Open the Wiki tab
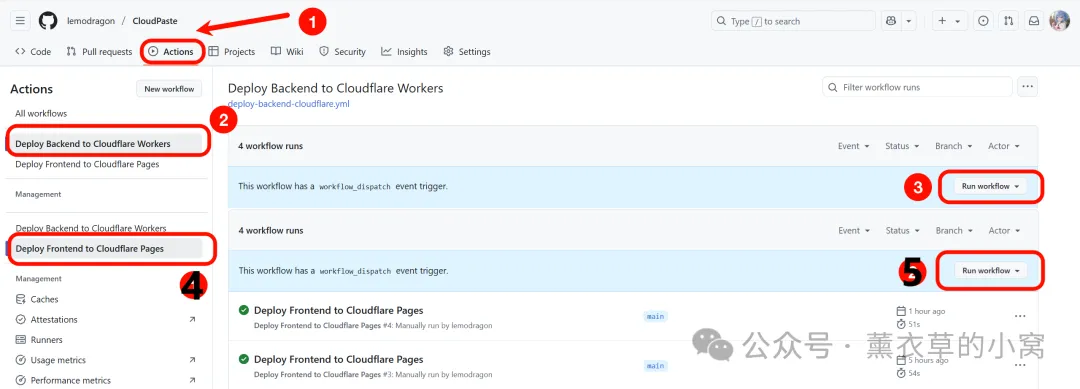1080x389 pixels. click(287, 52)
